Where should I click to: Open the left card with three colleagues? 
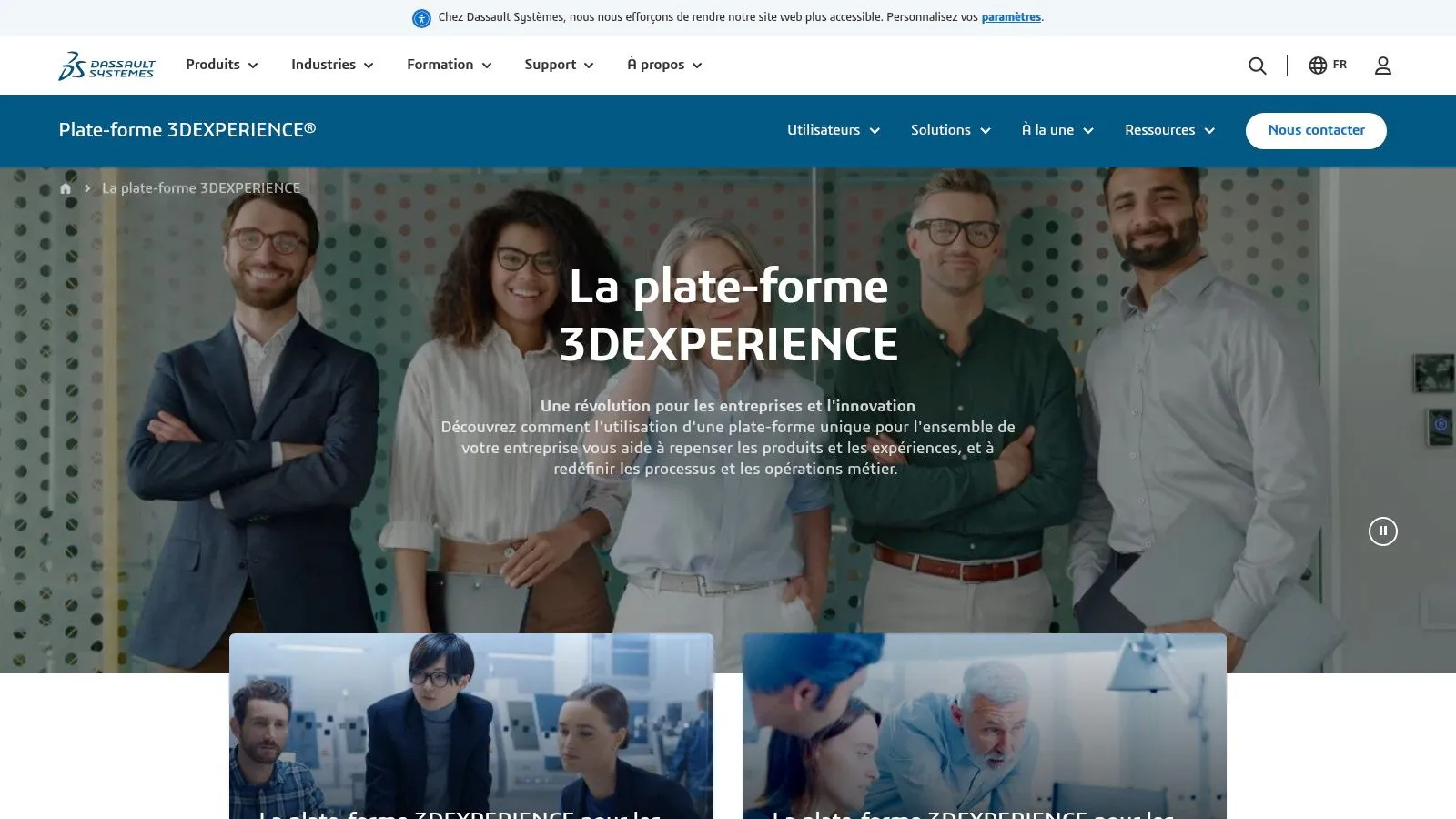pos(471,726)
